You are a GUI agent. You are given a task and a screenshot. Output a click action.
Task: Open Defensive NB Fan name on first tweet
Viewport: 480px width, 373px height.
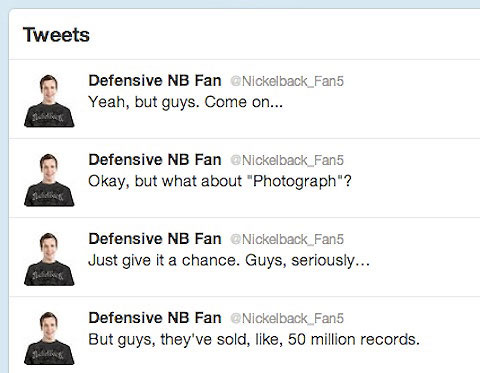(x=155, y=81)
